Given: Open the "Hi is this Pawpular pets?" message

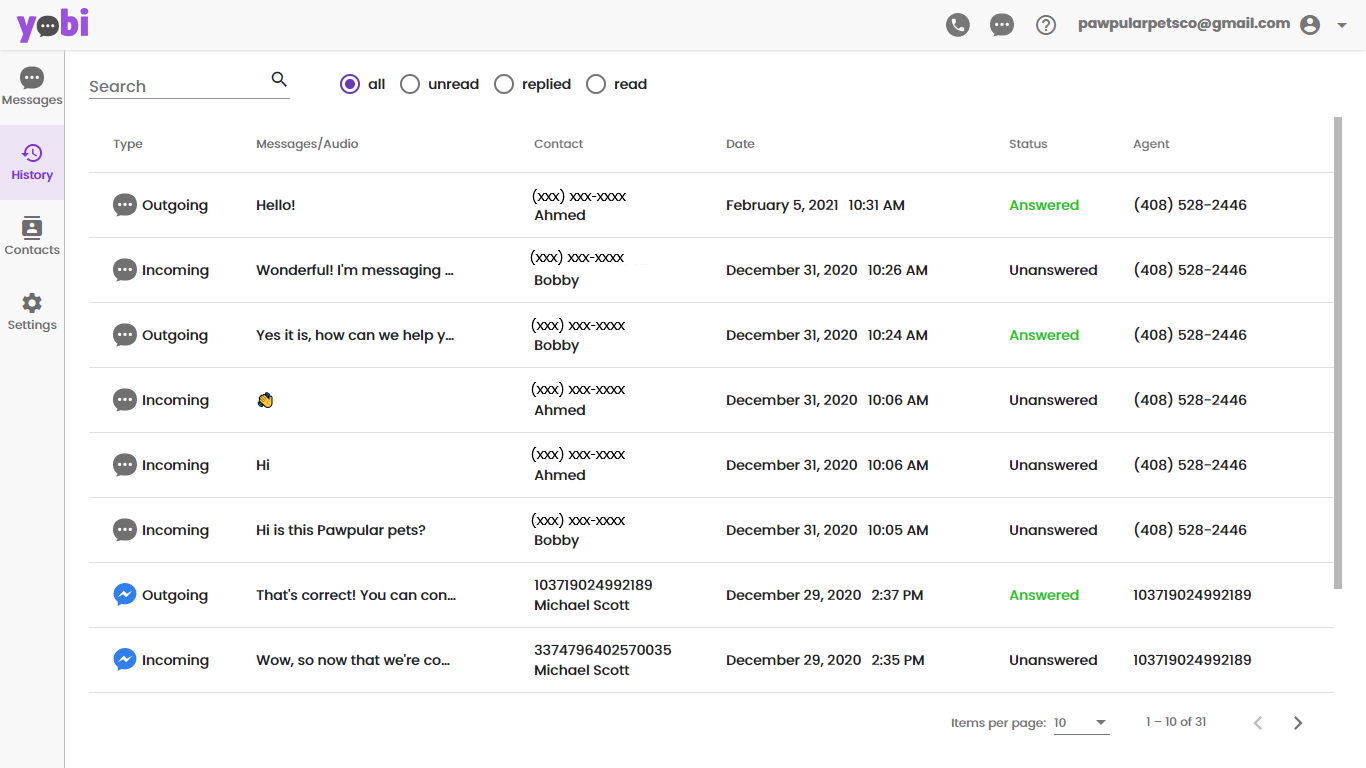Looking at the screenshot, I should tap(341, 530).
